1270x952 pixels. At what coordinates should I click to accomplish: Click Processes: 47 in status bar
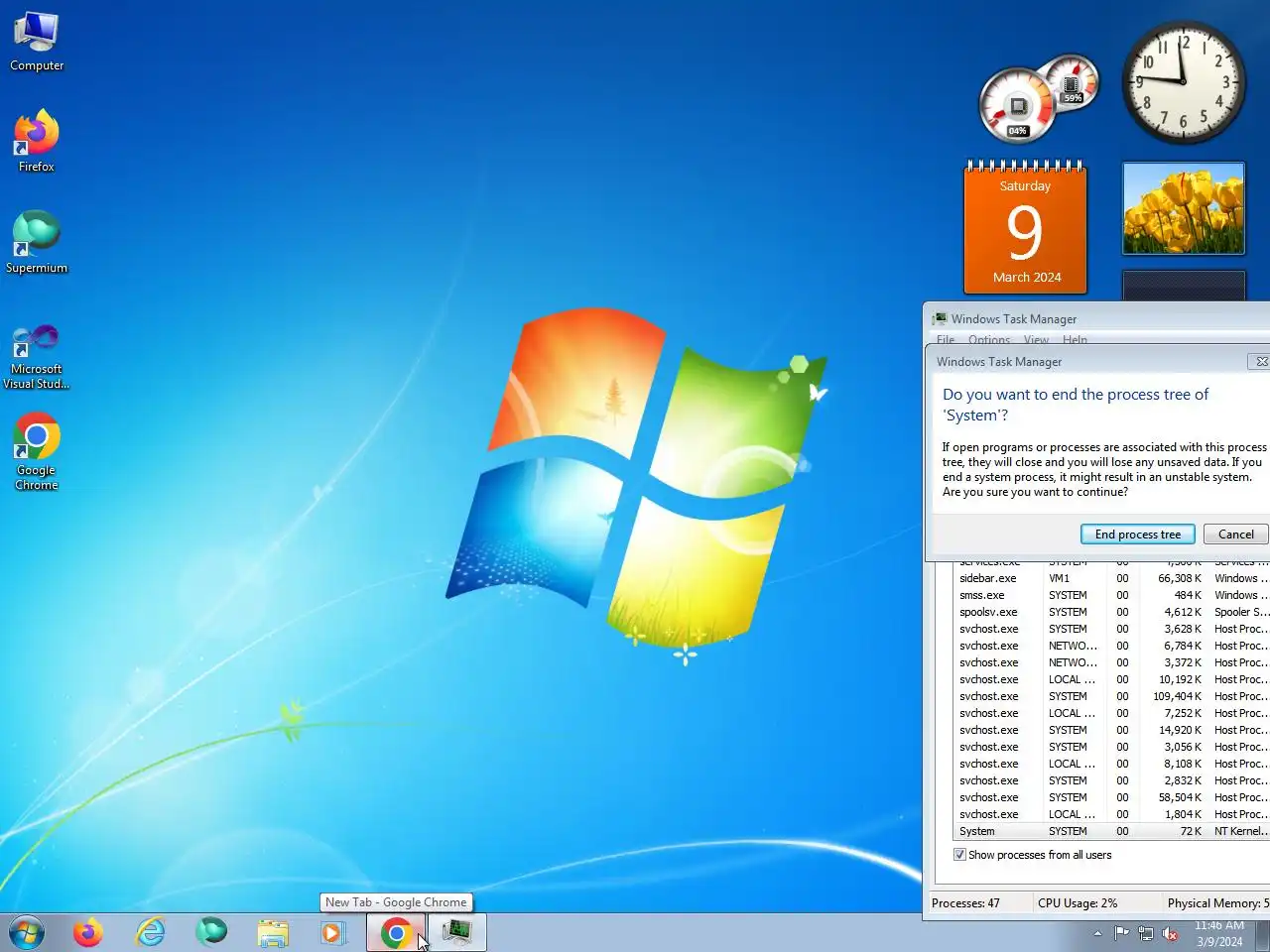pyautogui.click(x=965, y=903)
